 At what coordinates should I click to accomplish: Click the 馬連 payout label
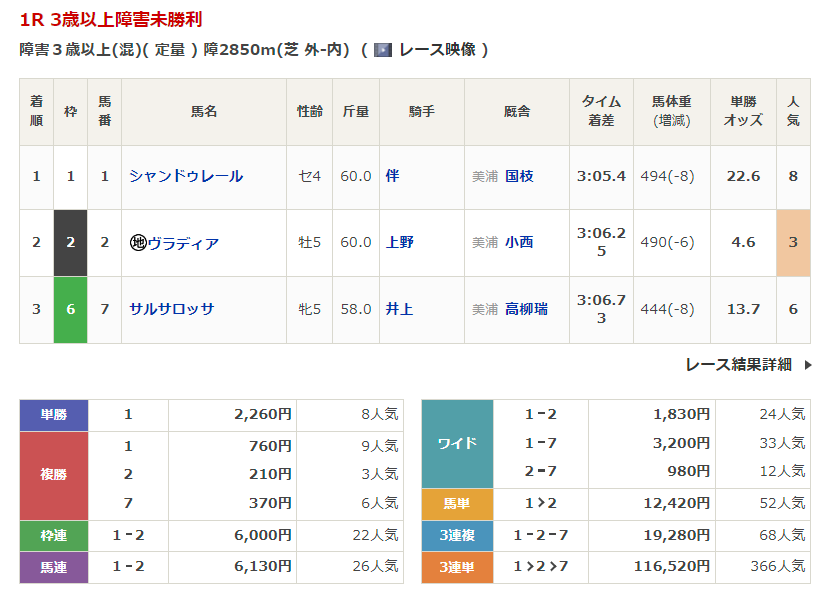pos(54,567)
